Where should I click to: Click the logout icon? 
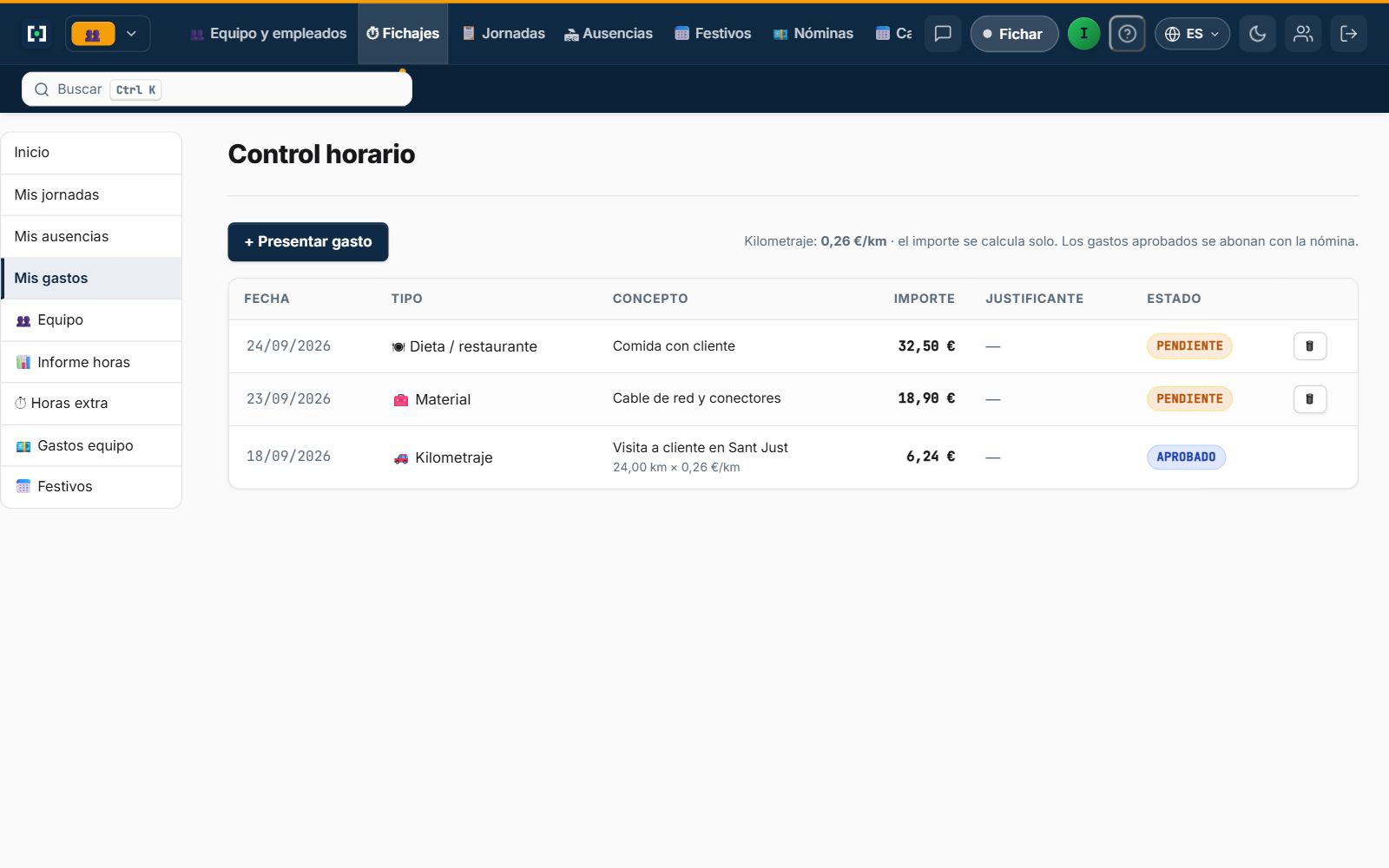pos(1349,34)
